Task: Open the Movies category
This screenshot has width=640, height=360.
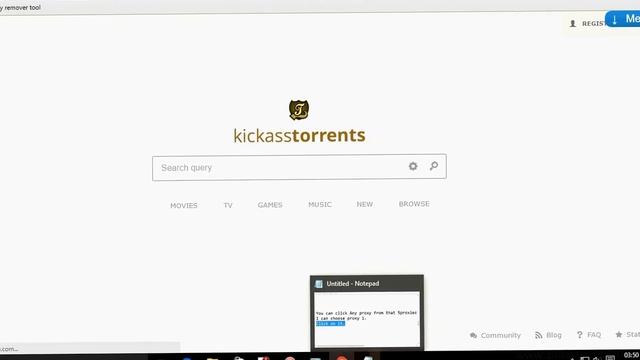Action: (x=184, y=205)
